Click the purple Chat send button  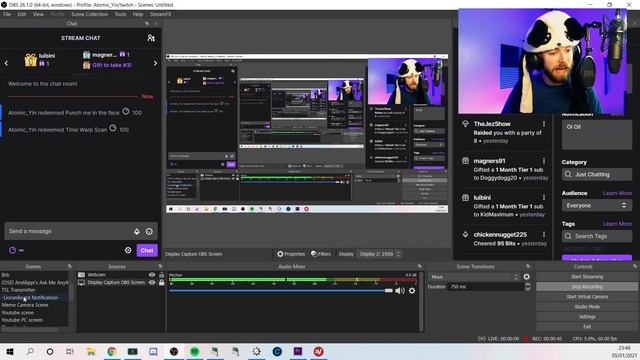[147, 250]
